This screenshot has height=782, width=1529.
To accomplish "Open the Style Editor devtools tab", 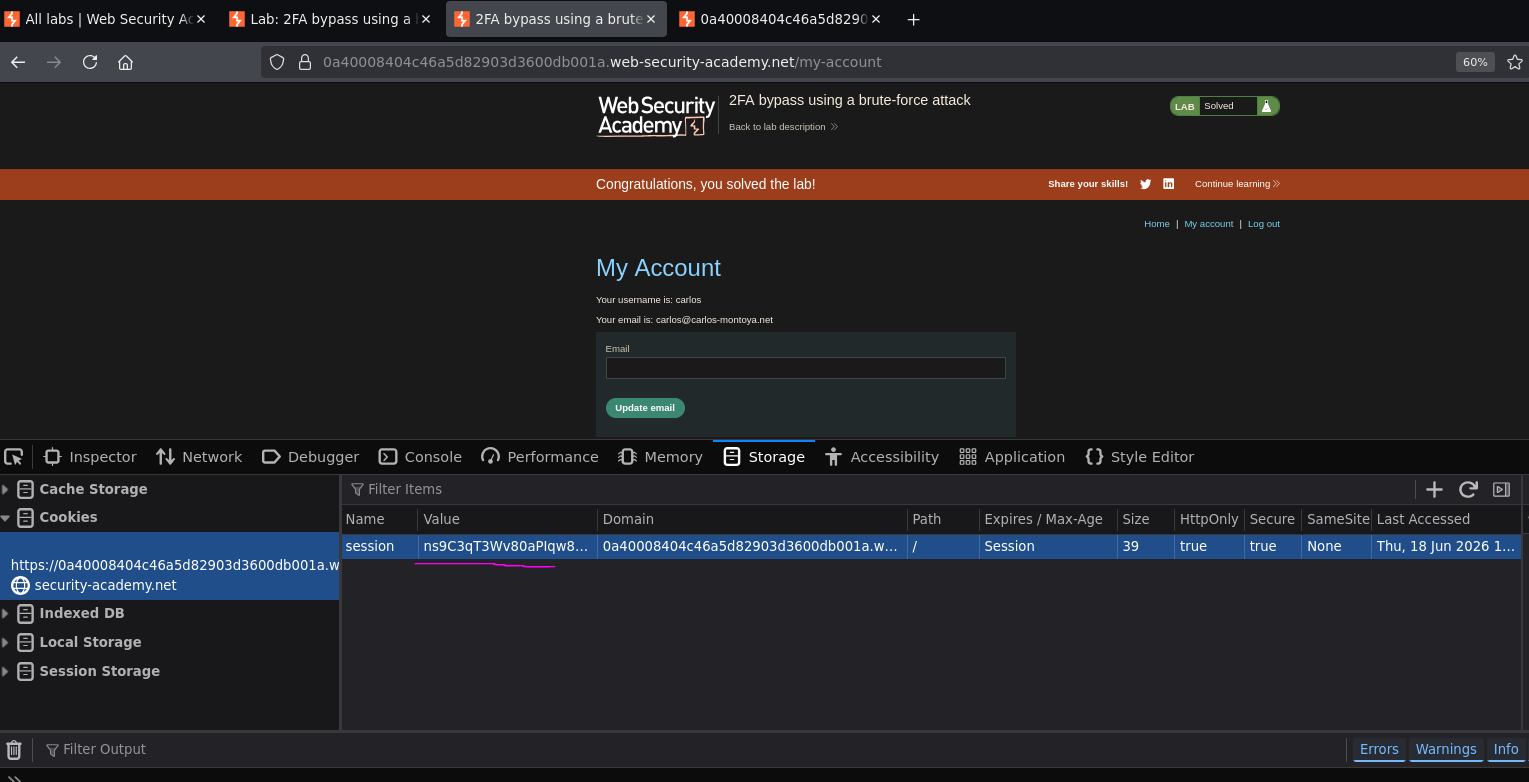I will [x=1140, y=457].
